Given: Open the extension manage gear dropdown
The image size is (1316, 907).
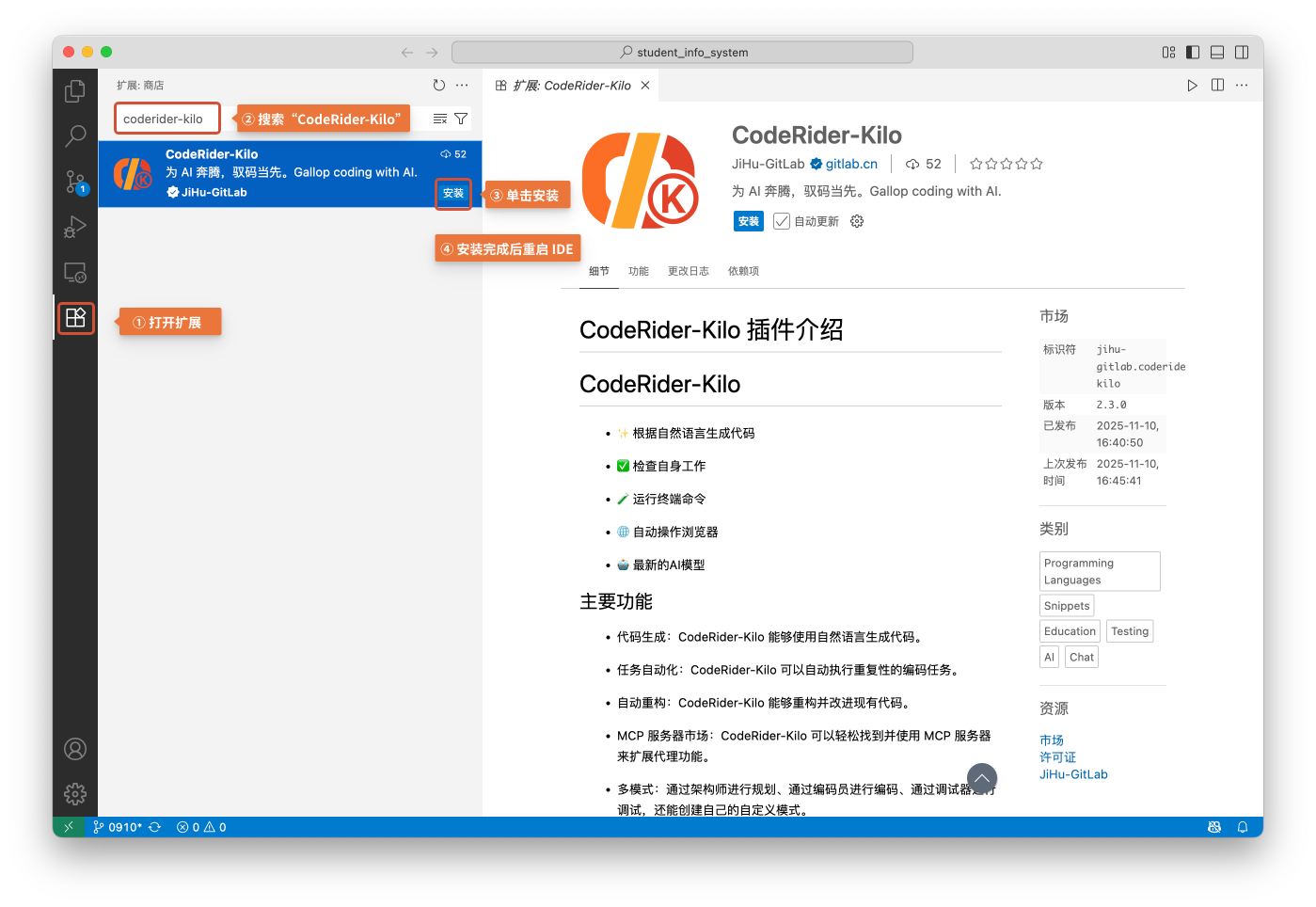Looking at the screenshot, I should [857, 221].
